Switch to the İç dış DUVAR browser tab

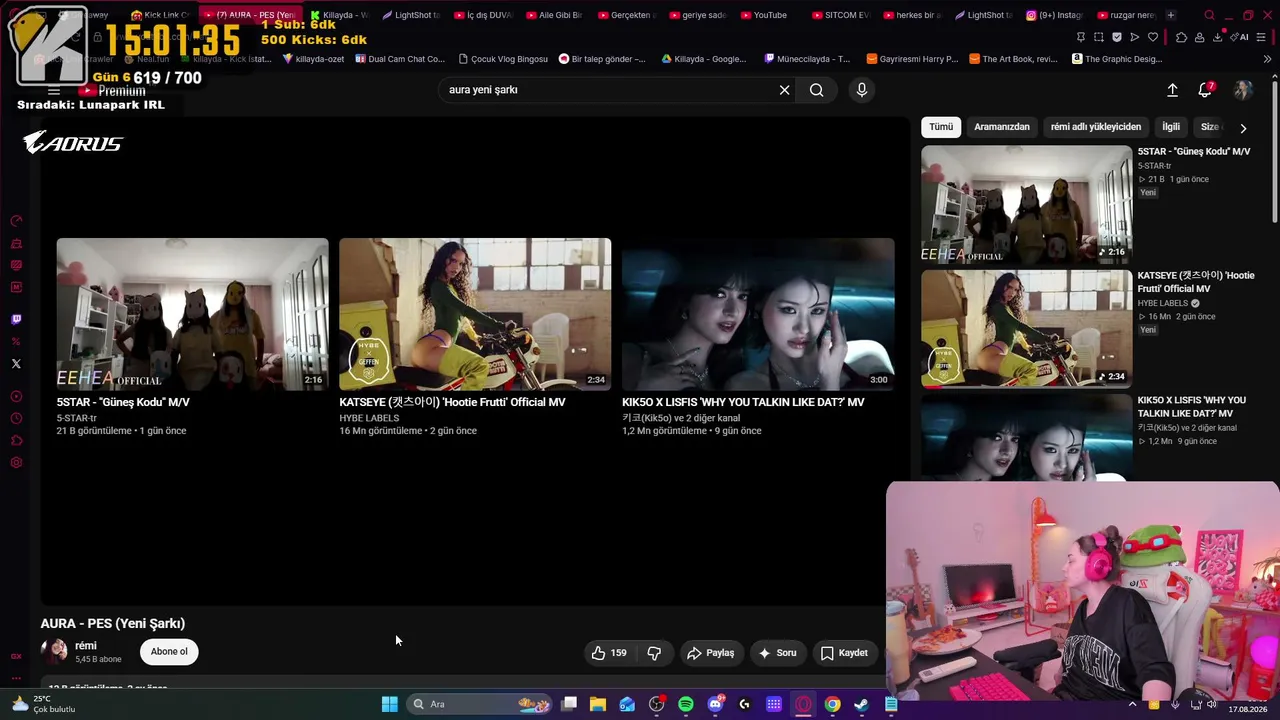pos(483,15)
